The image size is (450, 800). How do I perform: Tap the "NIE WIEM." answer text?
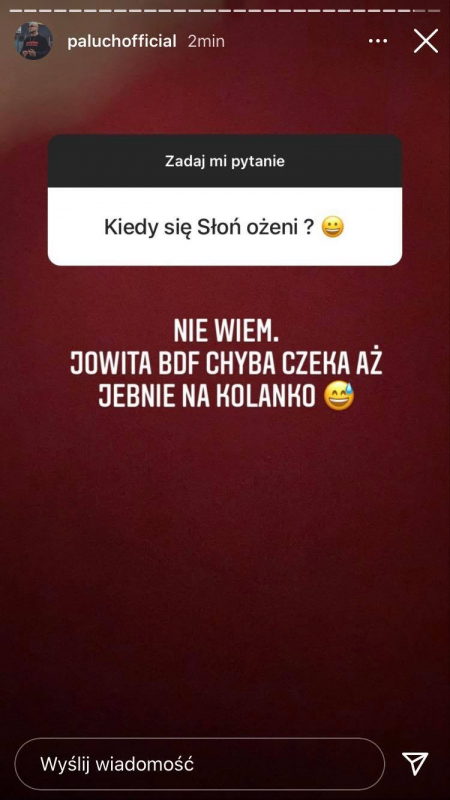(226, 334)
